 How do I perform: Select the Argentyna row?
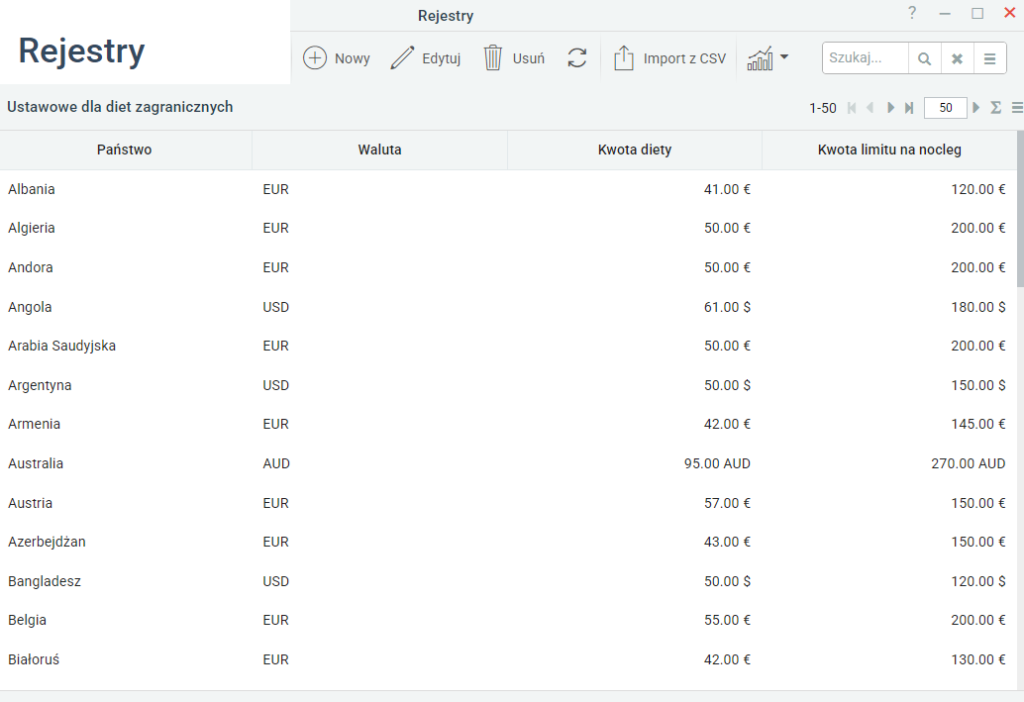point(508,385)
